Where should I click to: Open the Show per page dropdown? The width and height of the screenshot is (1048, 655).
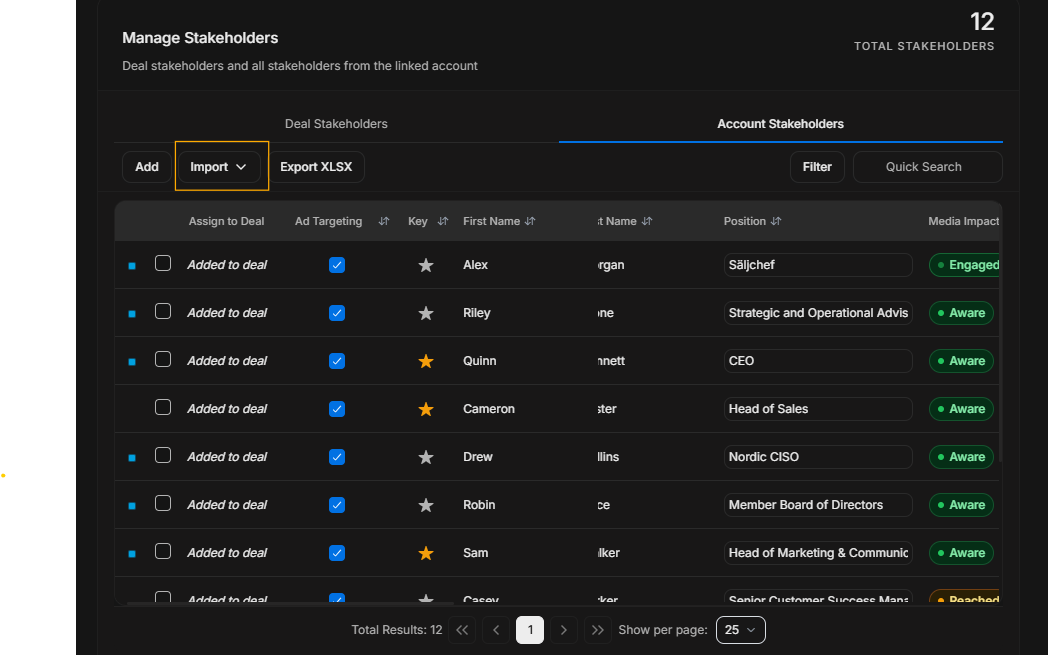coord(741,630)
